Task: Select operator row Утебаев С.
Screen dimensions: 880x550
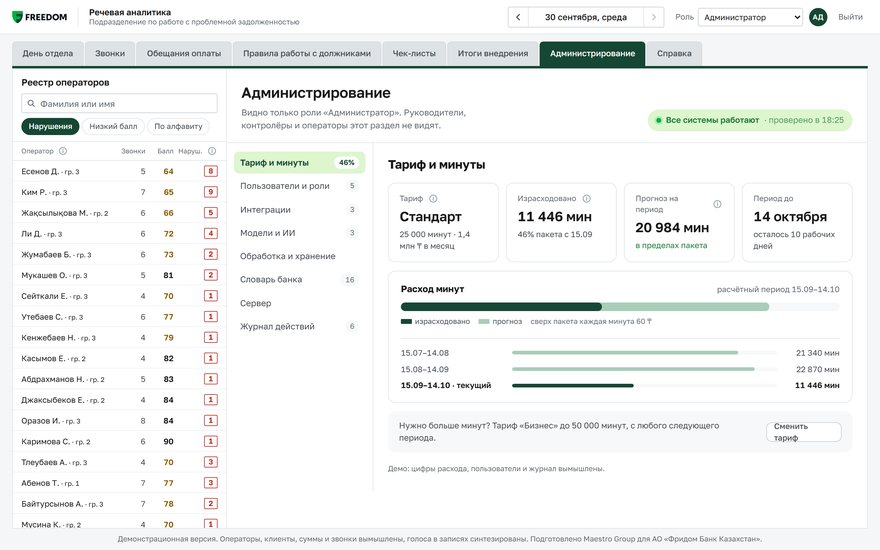Action: click(120, 317)
